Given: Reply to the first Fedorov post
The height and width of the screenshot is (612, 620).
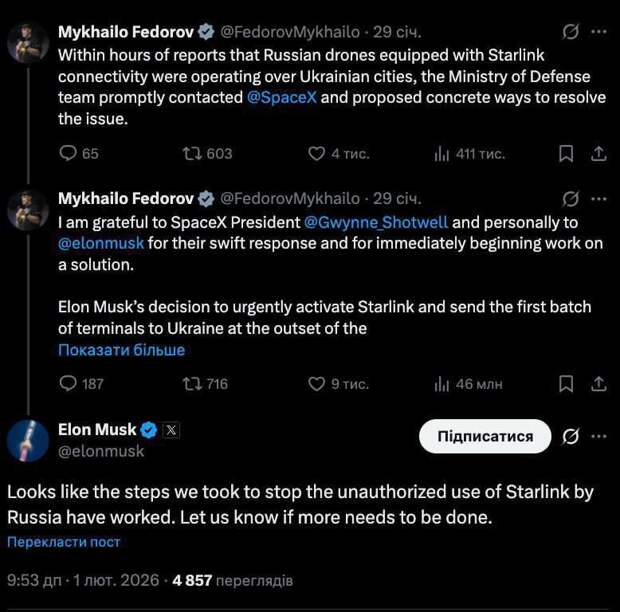Looking at the screenshot, I should (x=69, y=153).
